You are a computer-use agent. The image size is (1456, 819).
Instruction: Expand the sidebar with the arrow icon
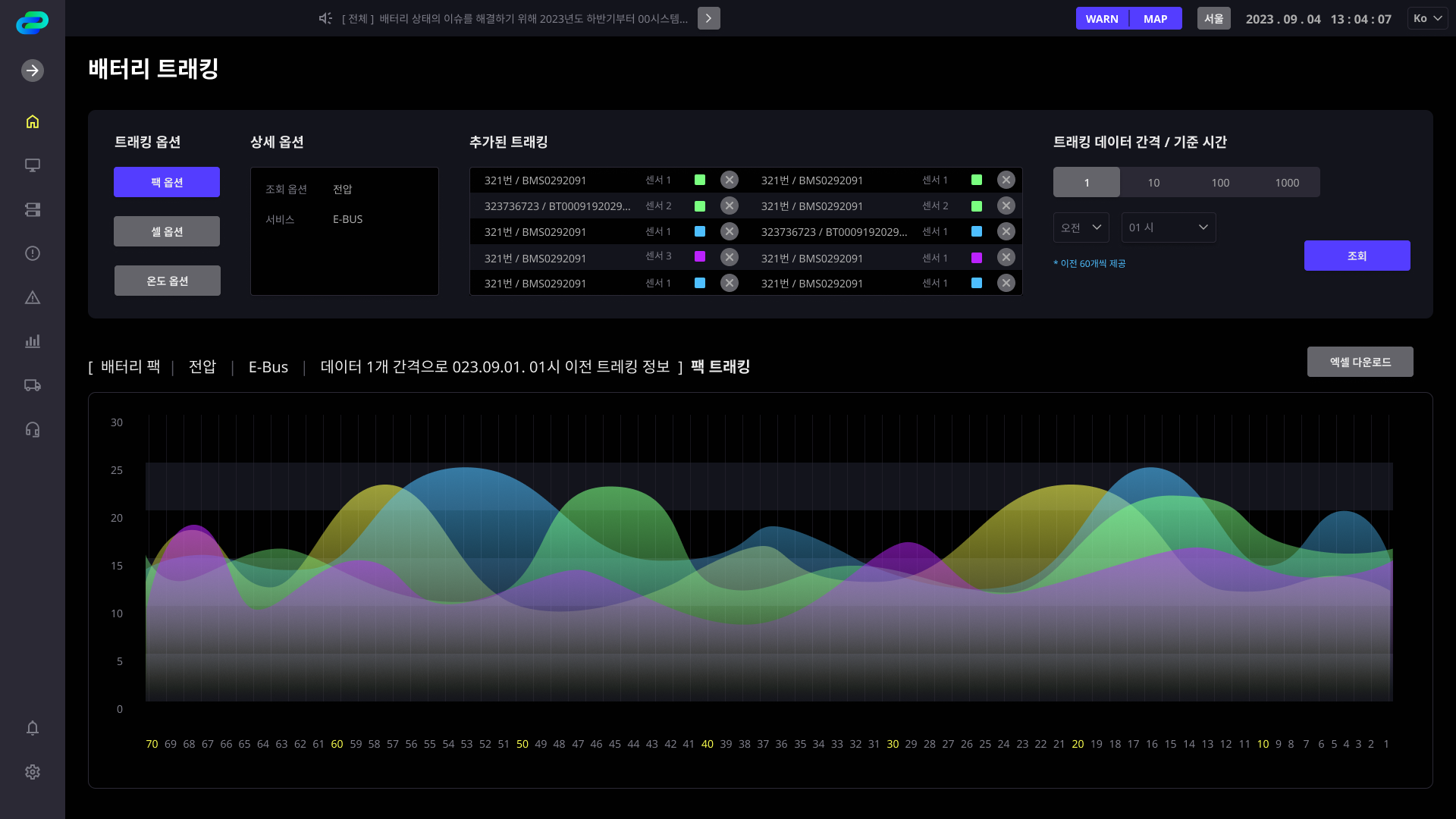pos(33,71)
